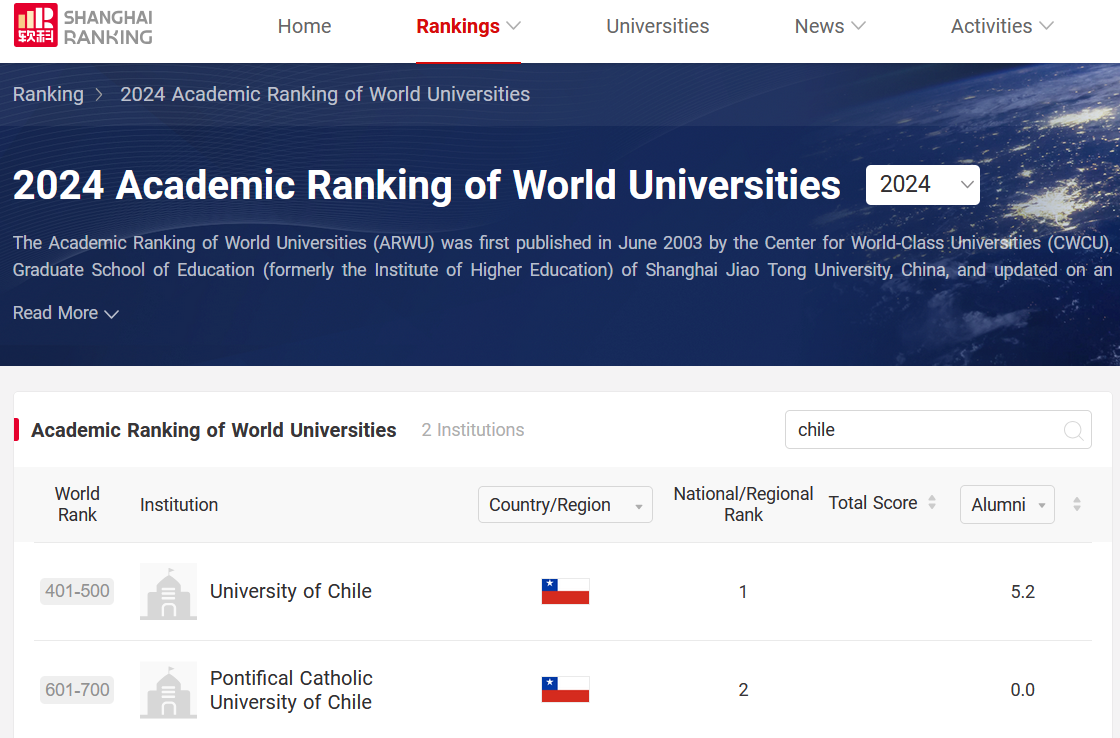The image size is (1120, 738).
Task: Click the Ranking breadcrumb link
Action: pos(48,94)
